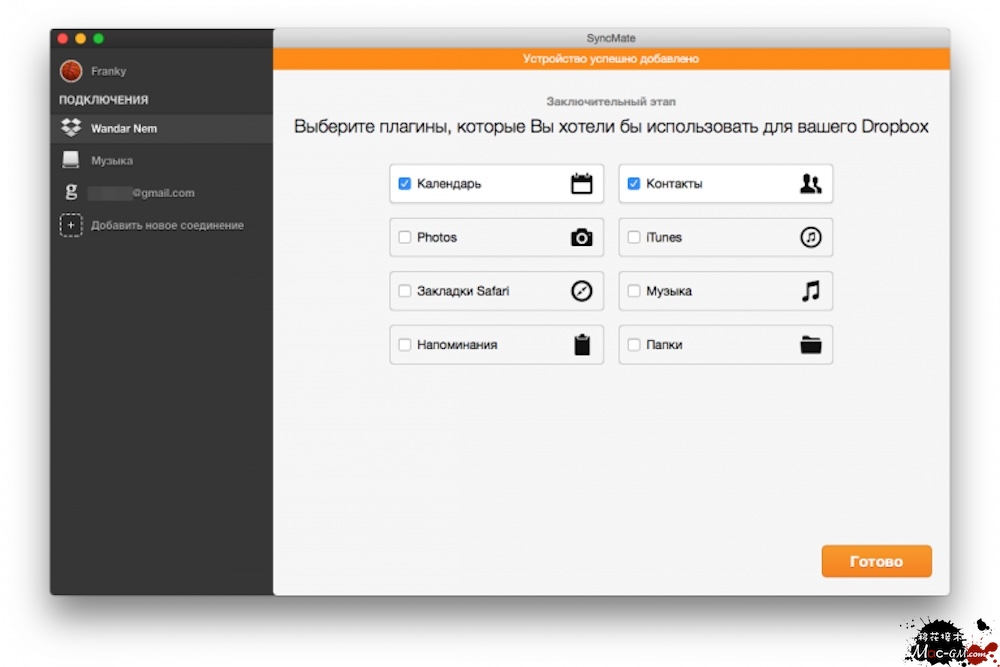1000x667 pixels.
Task: Open the Музыка connection in sidebar
Action: (x=111, y=161)
